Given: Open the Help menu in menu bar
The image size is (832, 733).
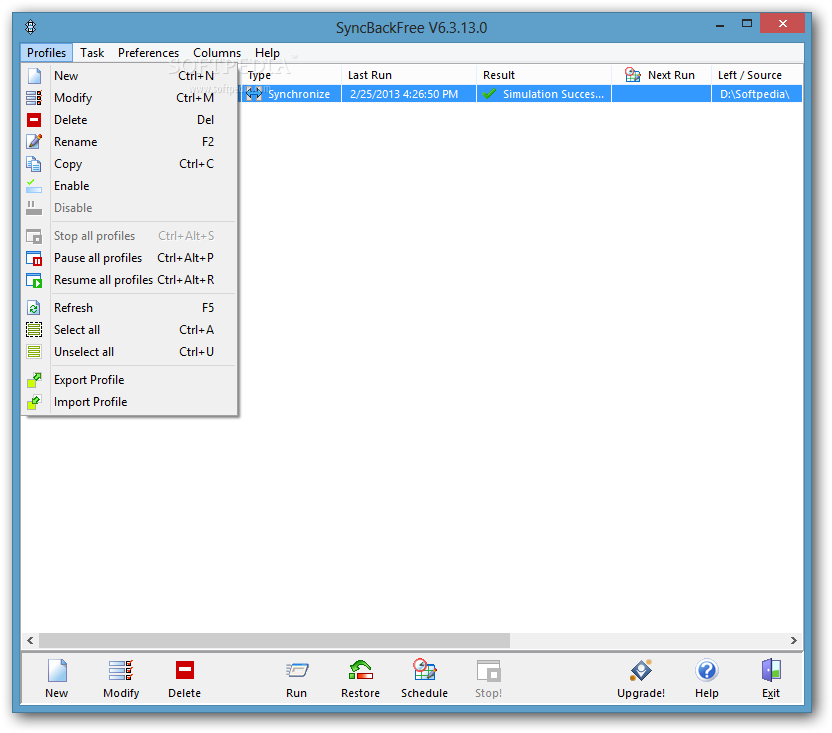Looking at the screenshot, I should click(267, 53).
